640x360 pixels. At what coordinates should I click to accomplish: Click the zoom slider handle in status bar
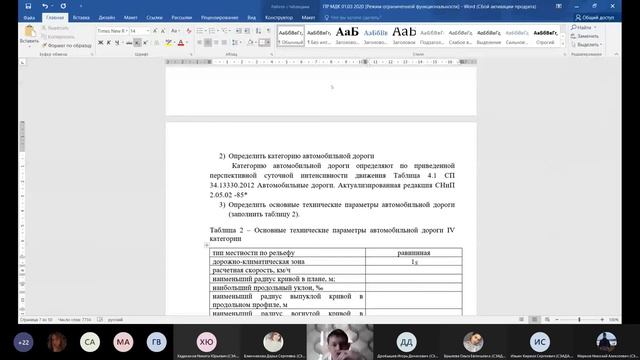coord(579,320)
